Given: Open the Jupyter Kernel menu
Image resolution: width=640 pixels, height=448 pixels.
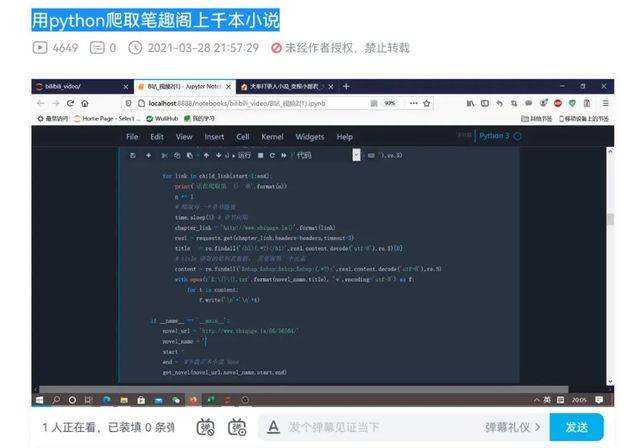Looking at the screenshot, I should [272, 137].
